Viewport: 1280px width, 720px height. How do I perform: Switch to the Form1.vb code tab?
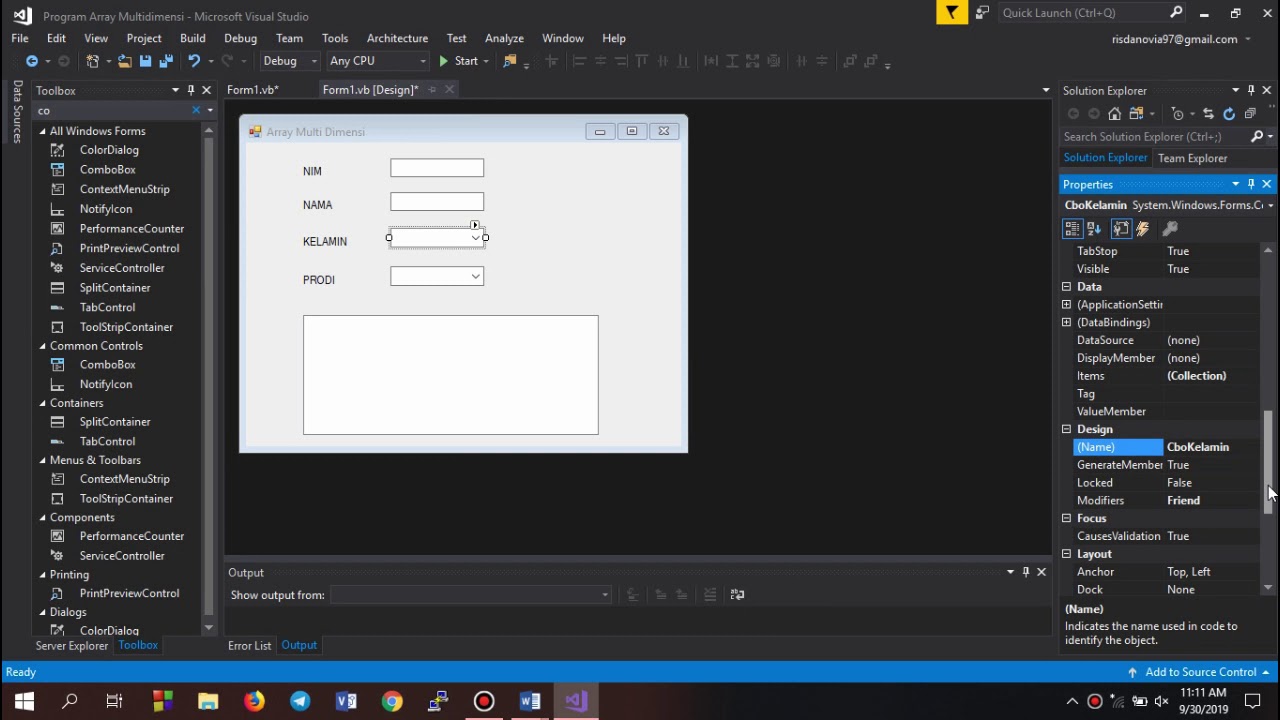pos(253,90)
